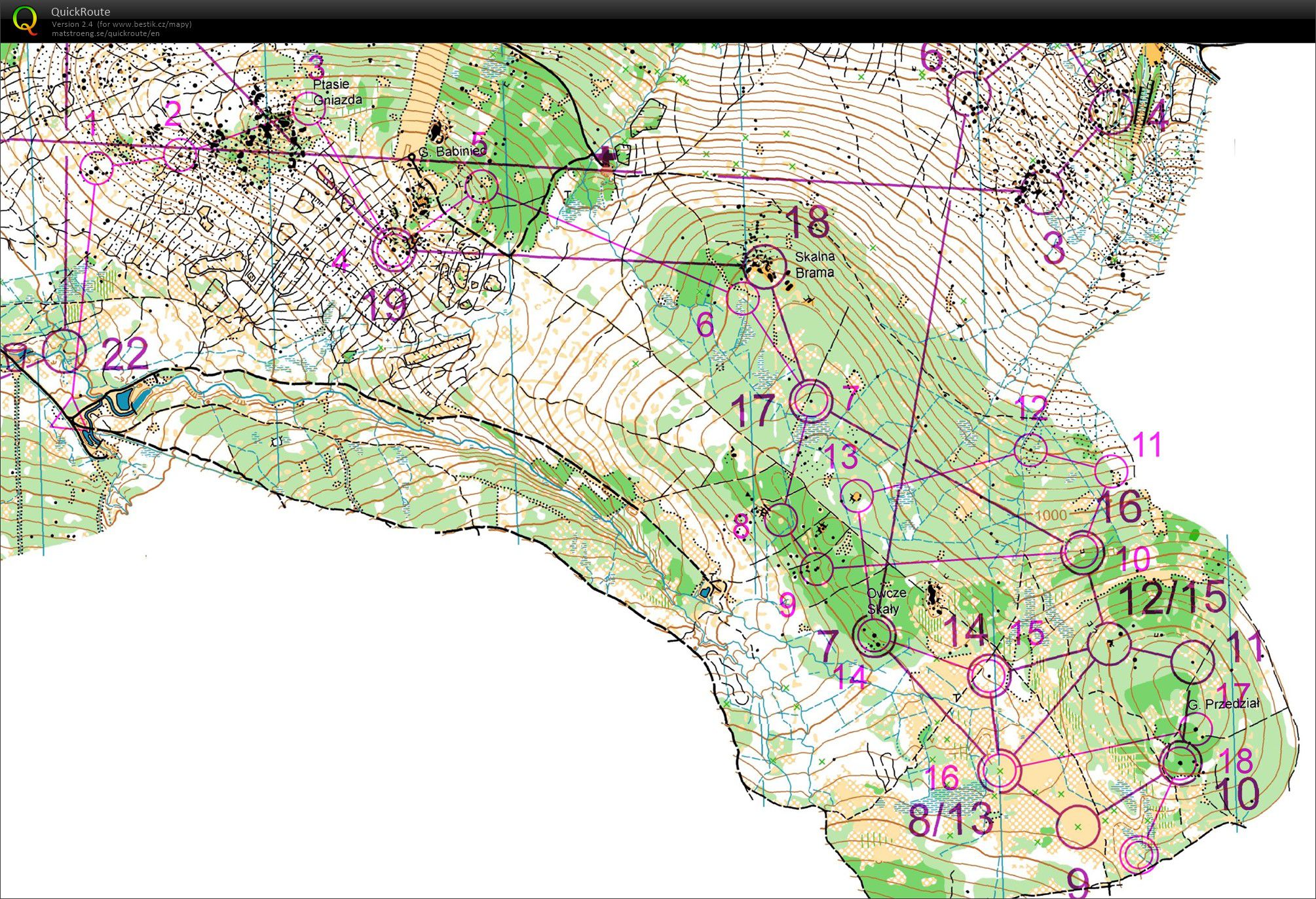Click the G. Babiniec map label
The image size is (1316, 899).
453,151
